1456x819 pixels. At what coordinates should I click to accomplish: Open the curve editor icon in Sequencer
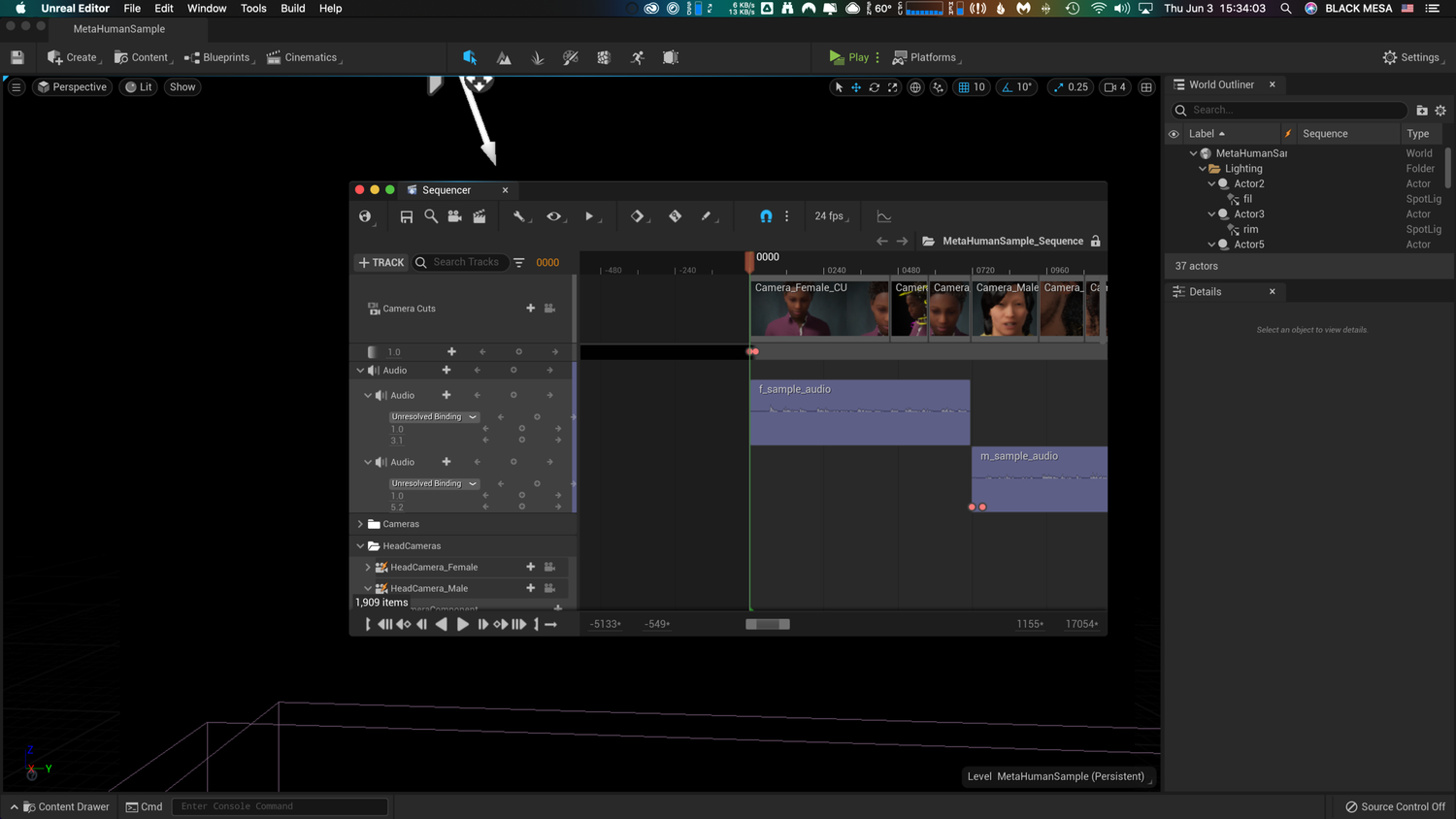pyautogui.click(x=884, y=215)
